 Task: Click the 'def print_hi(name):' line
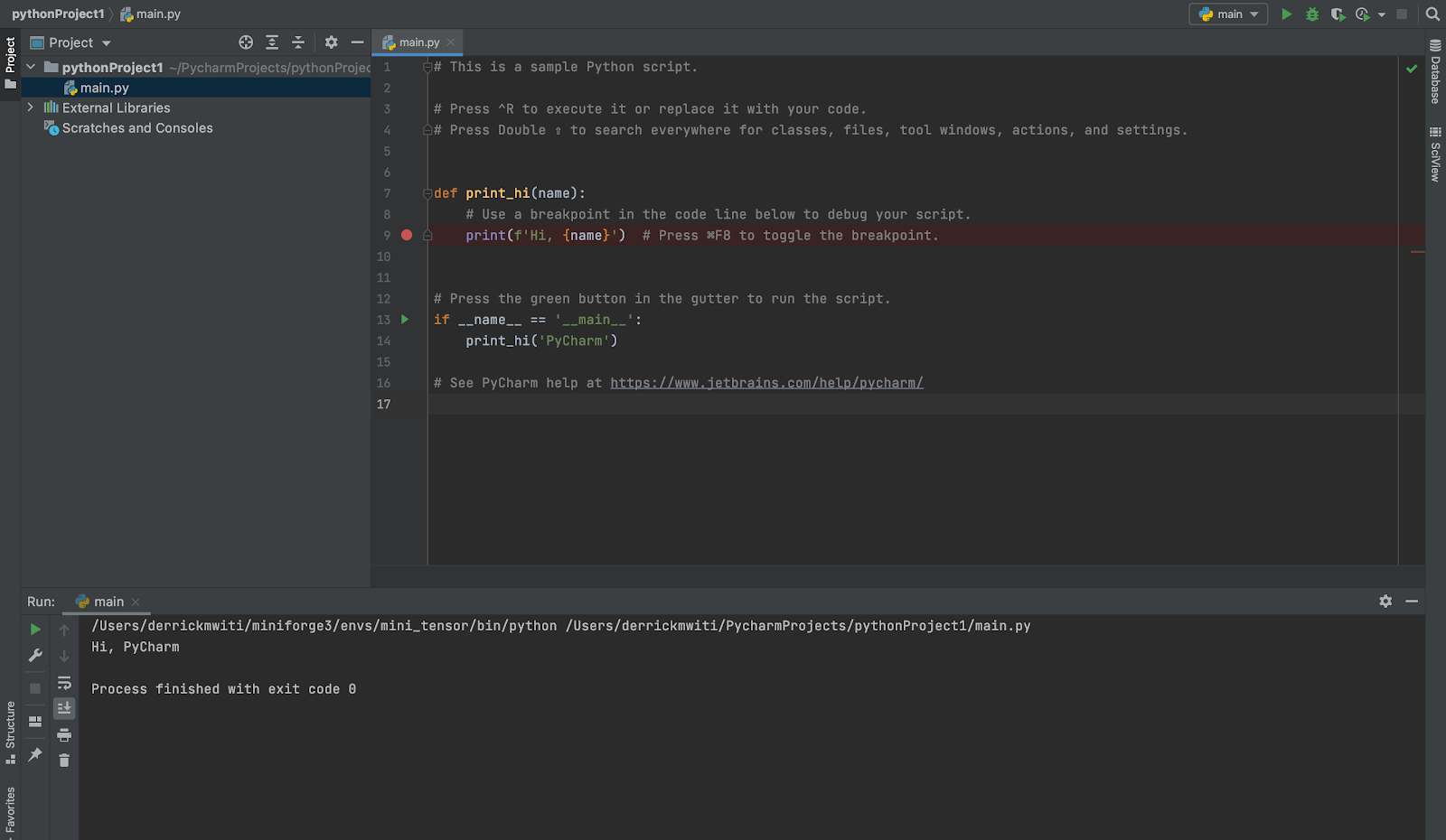510,193
